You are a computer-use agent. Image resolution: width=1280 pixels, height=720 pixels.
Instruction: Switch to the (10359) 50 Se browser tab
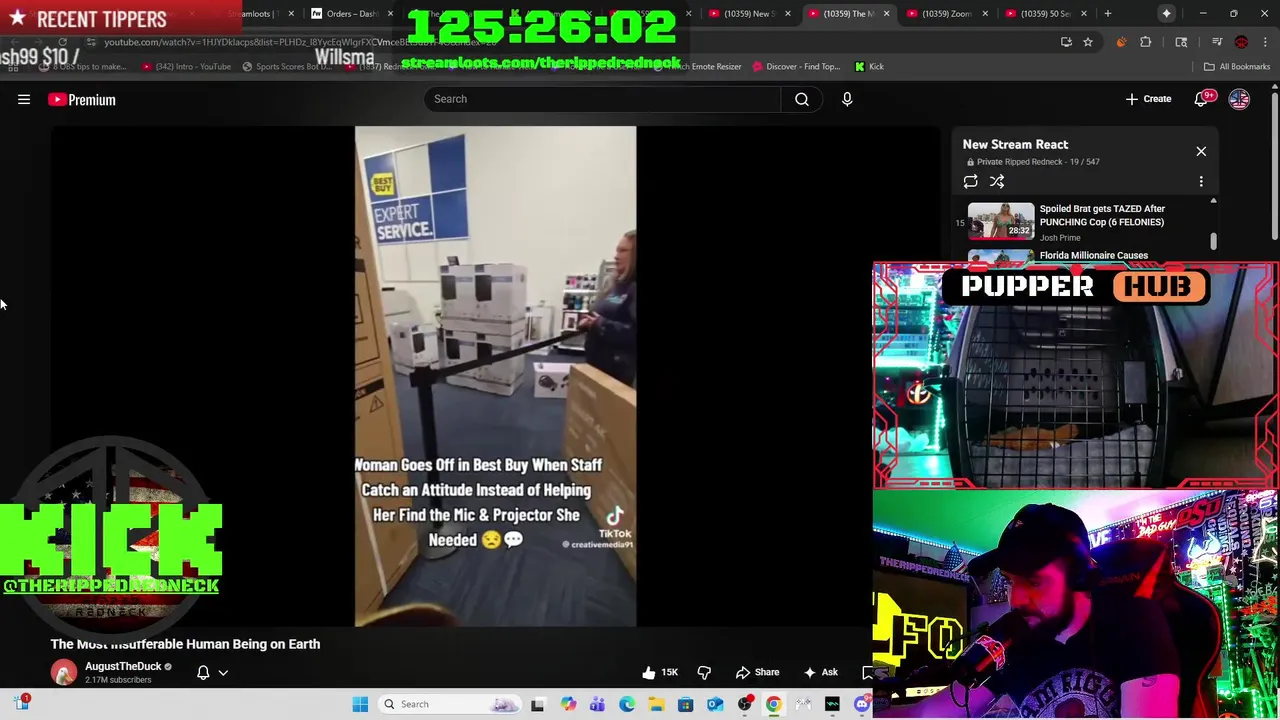[1045, 13]
